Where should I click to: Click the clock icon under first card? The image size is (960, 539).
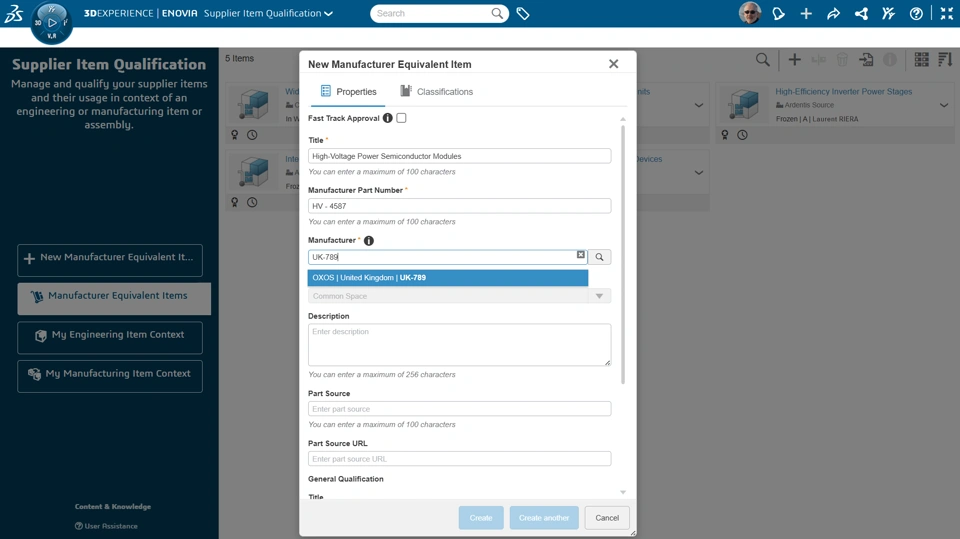click(252, 135)
